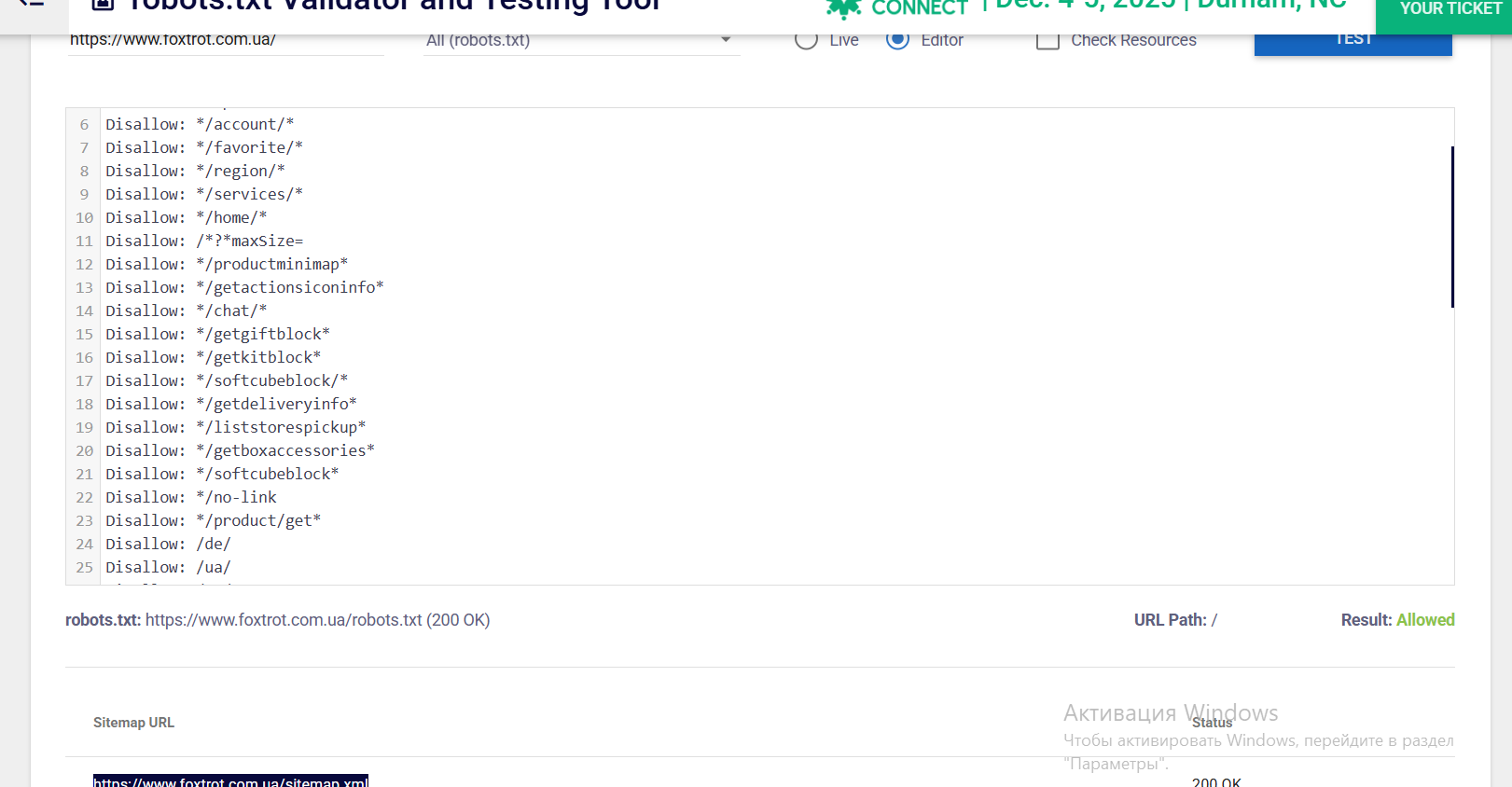Screen dimensions: 1512x787
Task: Open the foxtrot.com.ua/robots.txt link
Action: [284, 620]
